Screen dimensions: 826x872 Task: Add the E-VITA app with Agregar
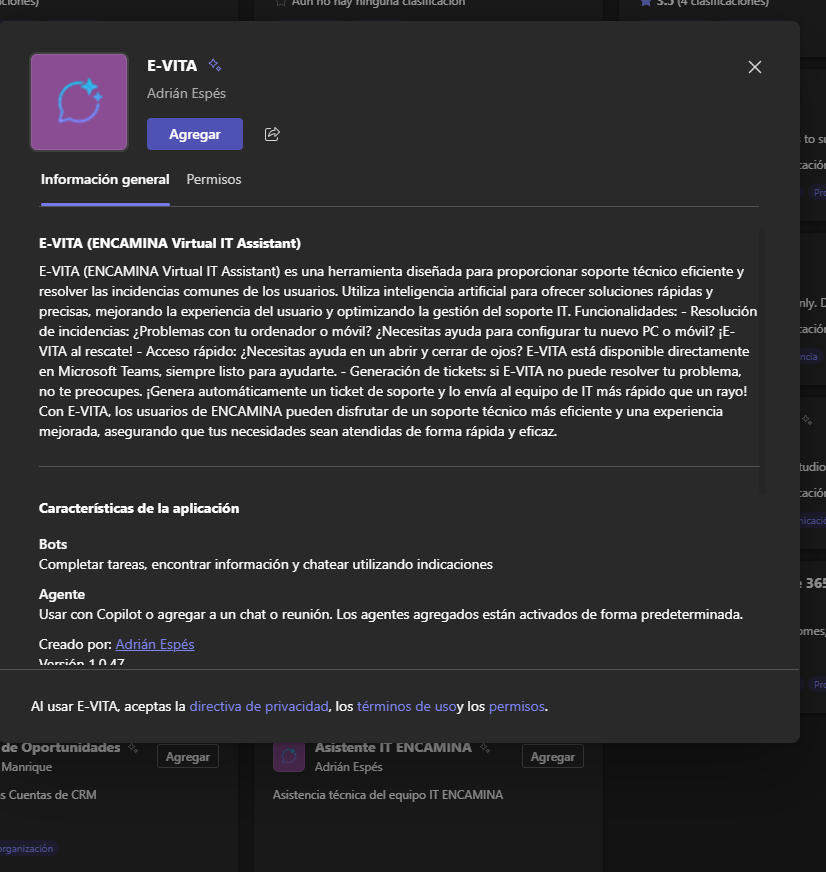coord(195,134)
